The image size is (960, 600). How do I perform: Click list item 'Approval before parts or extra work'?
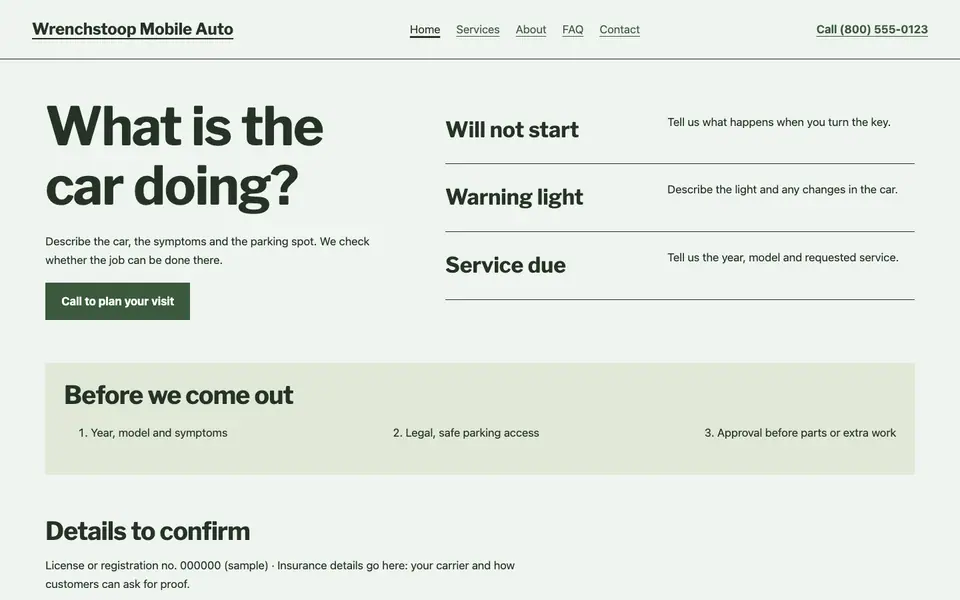(800, 433)
